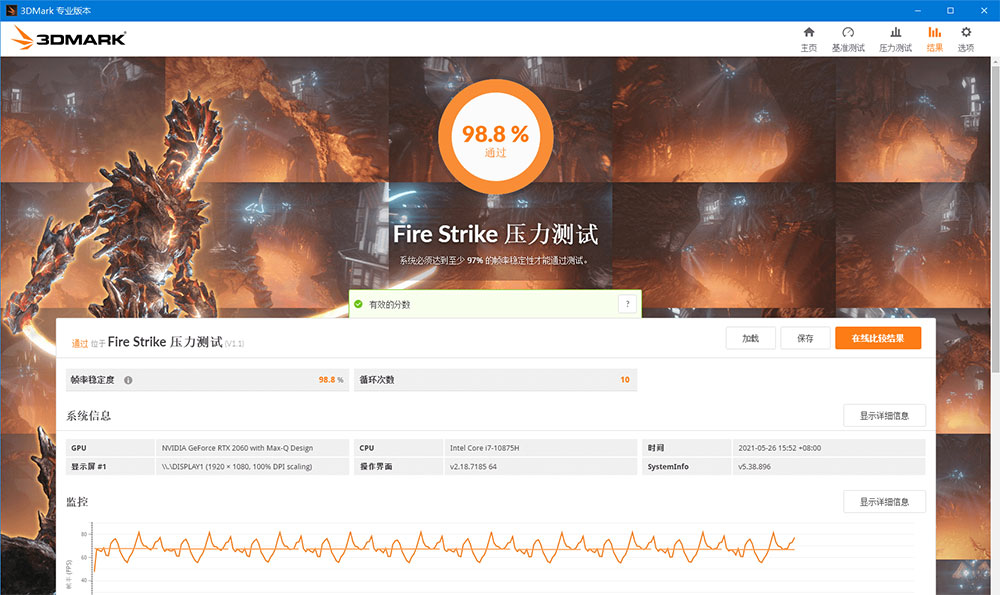Click the 保存 save button

[805, 338]
